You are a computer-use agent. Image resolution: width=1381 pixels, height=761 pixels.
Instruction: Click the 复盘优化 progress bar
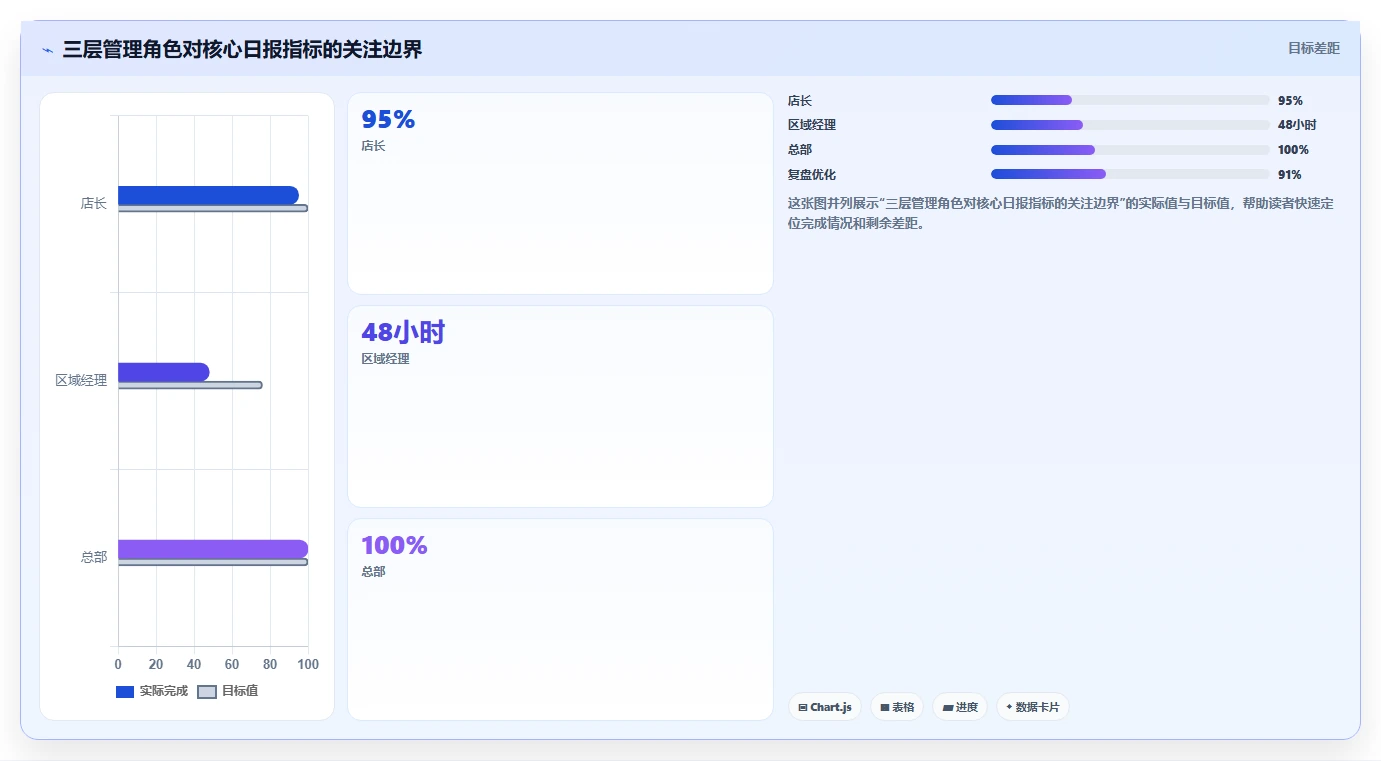point(1130,174)
